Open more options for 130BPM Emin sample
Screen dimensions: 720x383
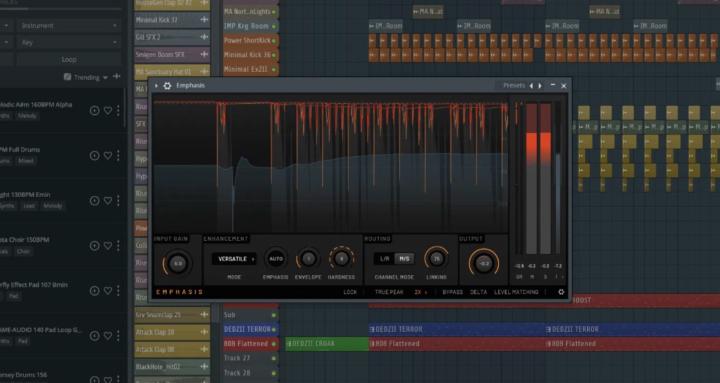coord(118,201)
